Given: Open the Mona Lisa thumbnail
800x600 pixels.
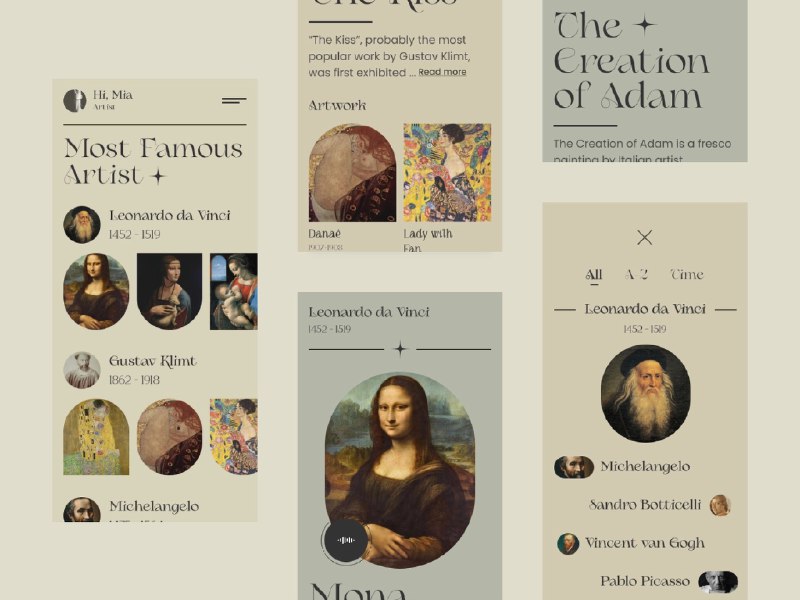Looking at the screenshot, I should tap(96, 291).
